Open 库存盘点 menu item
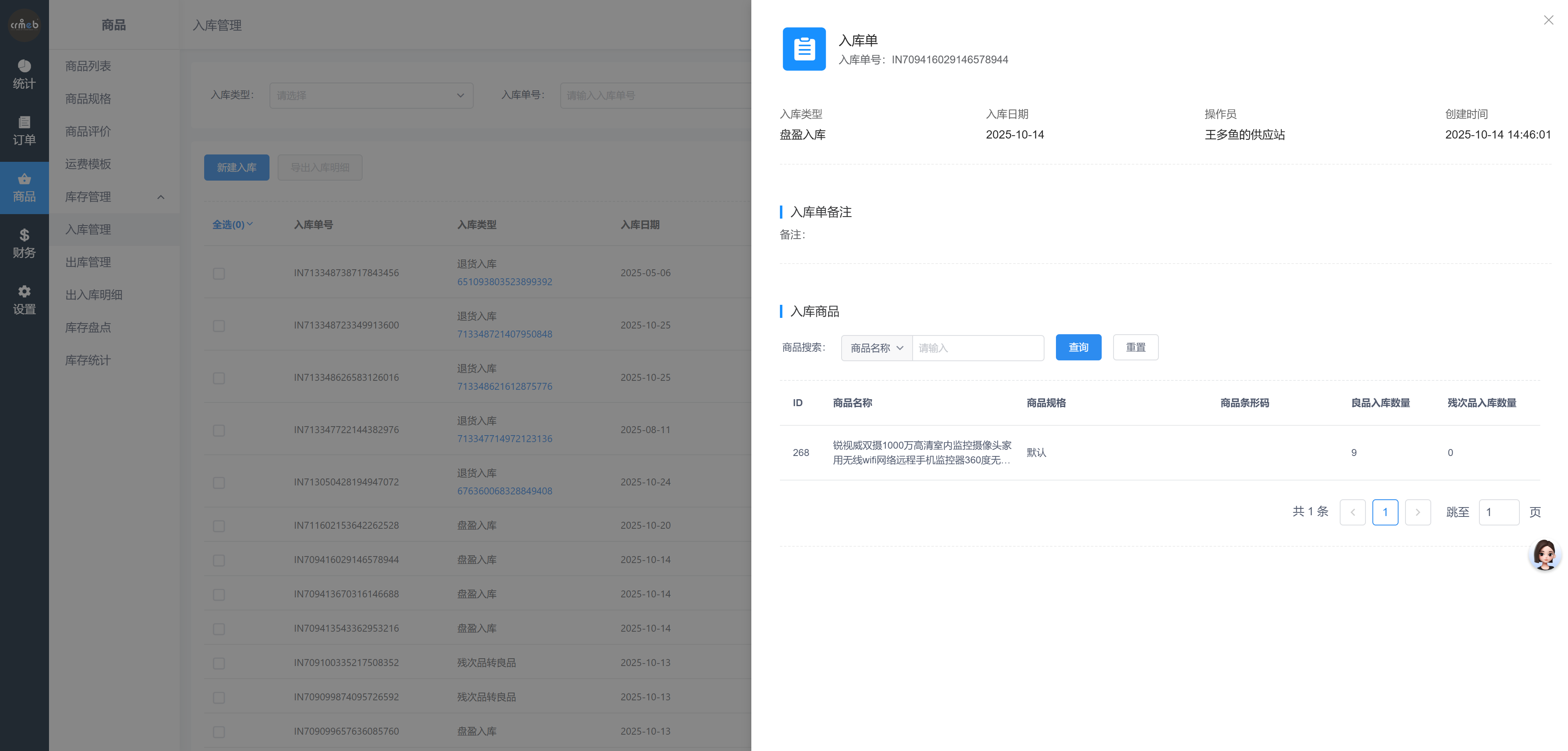Image resolution: width=1568 pixels, height=751 pixels. click(88, 328)
